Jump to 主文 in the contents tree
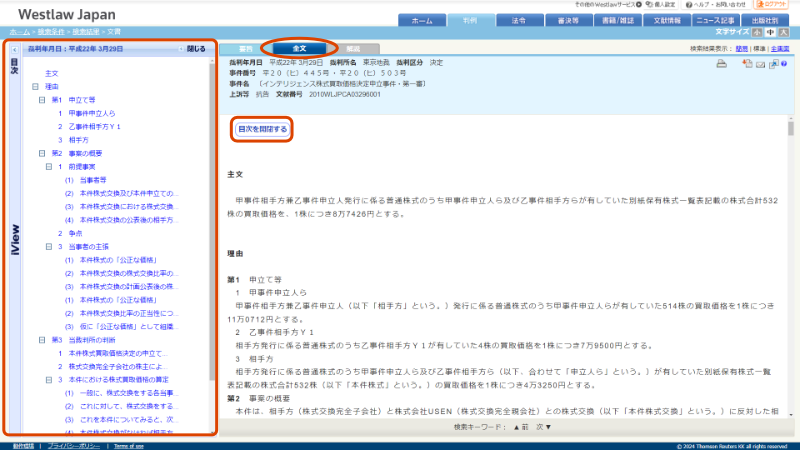This screenshot has width=800, height=450. tap(52, 74)
